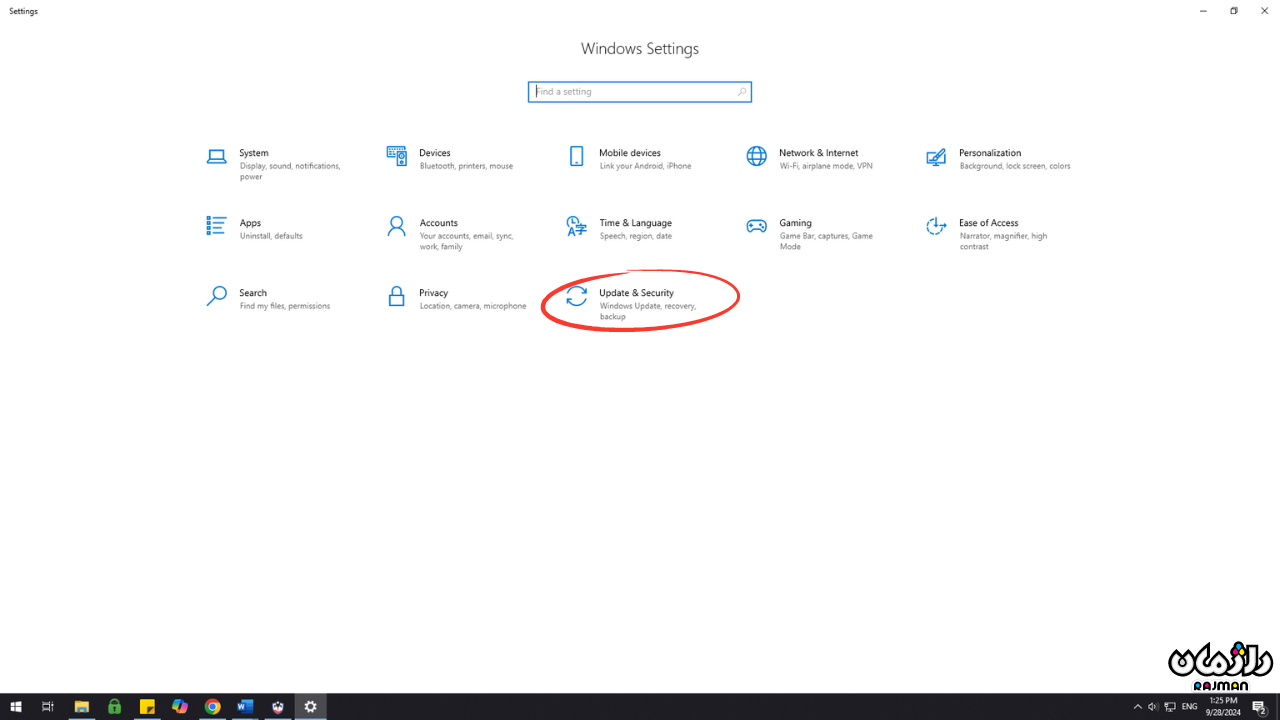
Task: Switch input language from ENG
Action: (x=1189, y=707)
